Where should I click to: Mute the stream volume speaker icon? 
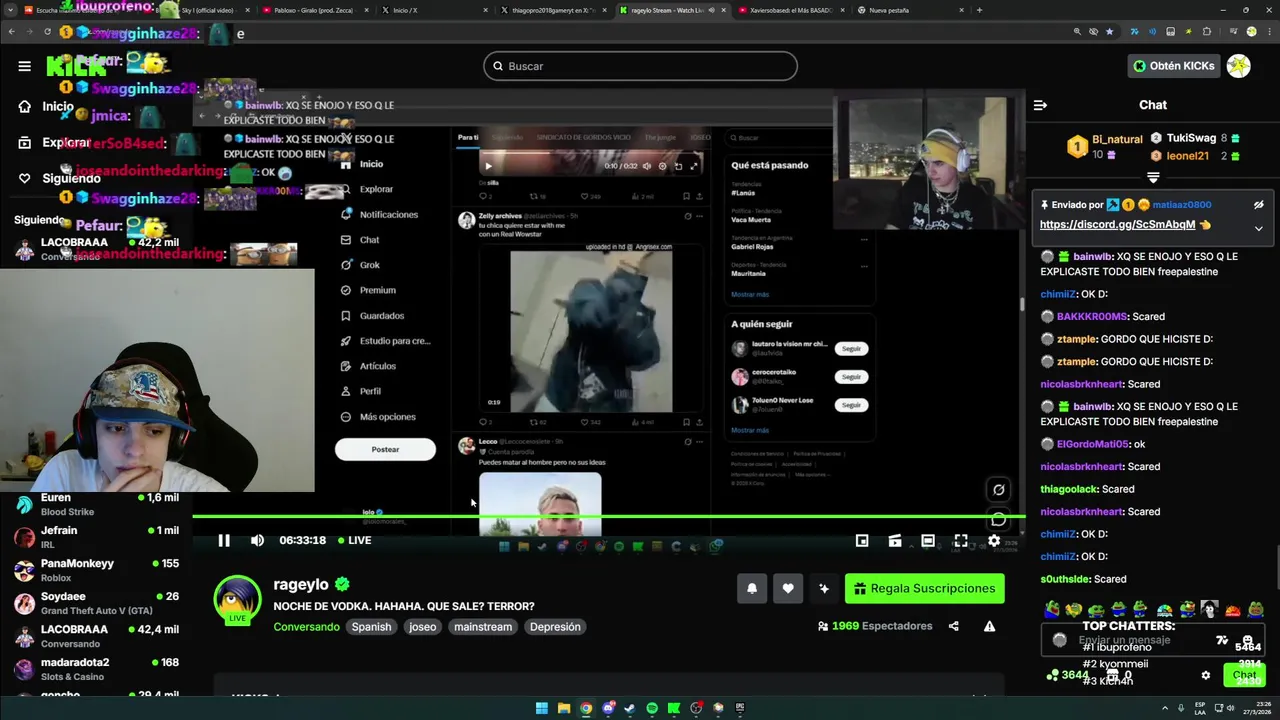[257, 540]
